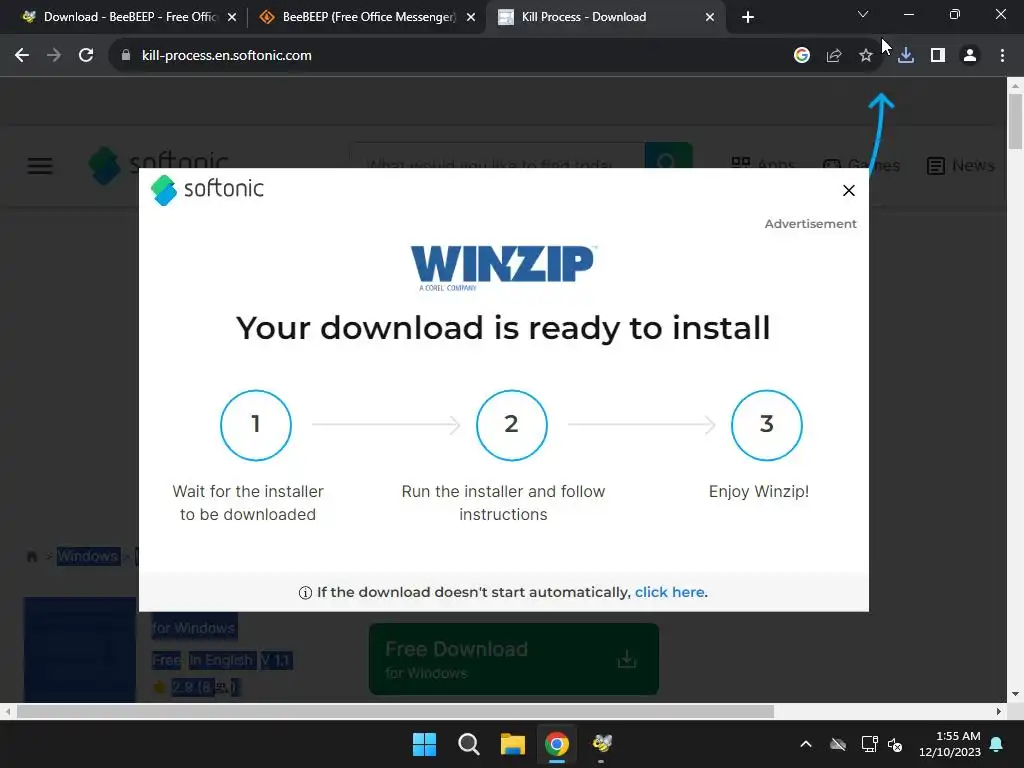Viewport: 1024px width, 768px height.
Task: Reload the Kill Process page
Action: (x=86, y=56)
